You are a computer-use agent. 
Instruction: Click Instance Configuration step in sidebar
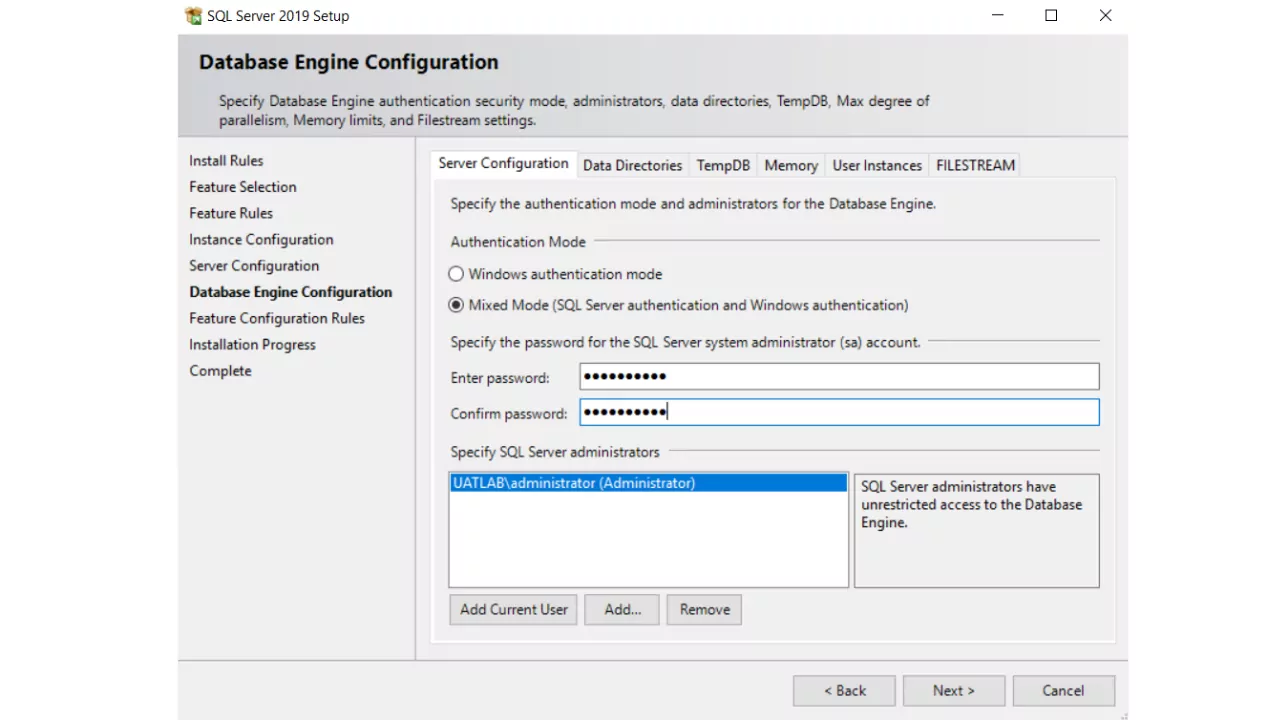point(261,240)
